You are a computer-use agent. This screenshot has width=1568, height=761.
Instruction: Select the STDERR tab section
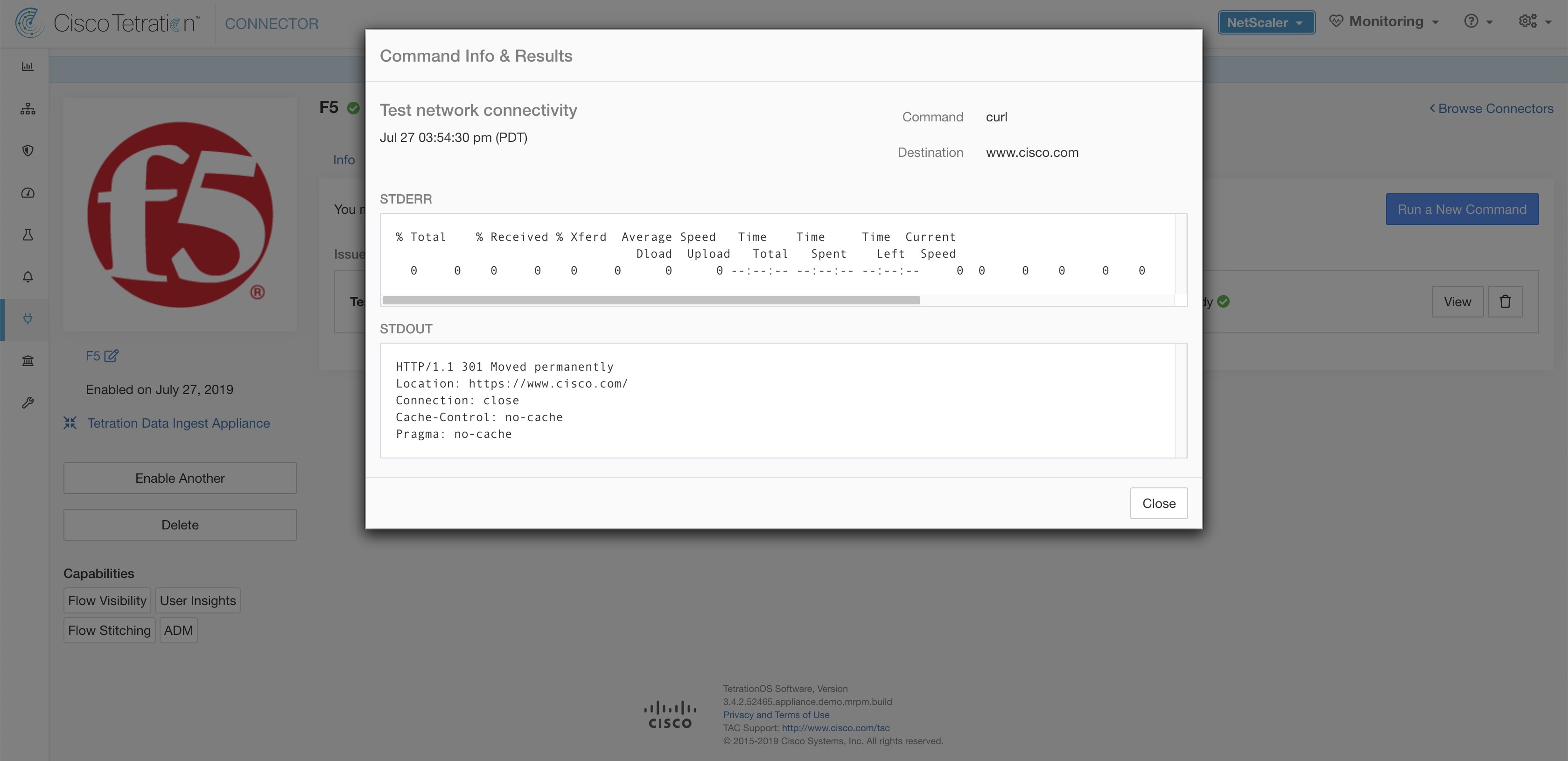[x=406, y=199]
